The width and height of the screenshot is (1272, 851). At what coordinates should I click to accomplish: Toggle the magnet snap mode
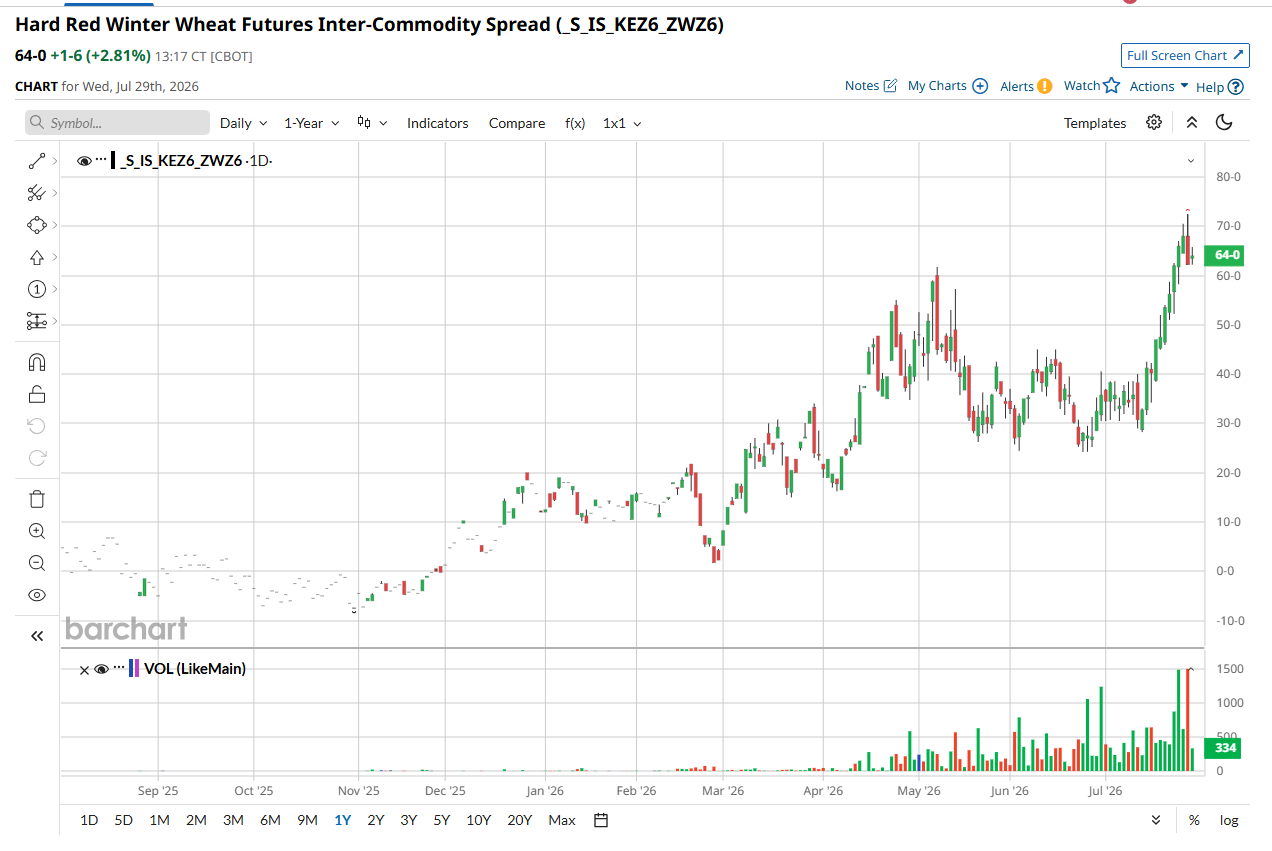[37, 361]
